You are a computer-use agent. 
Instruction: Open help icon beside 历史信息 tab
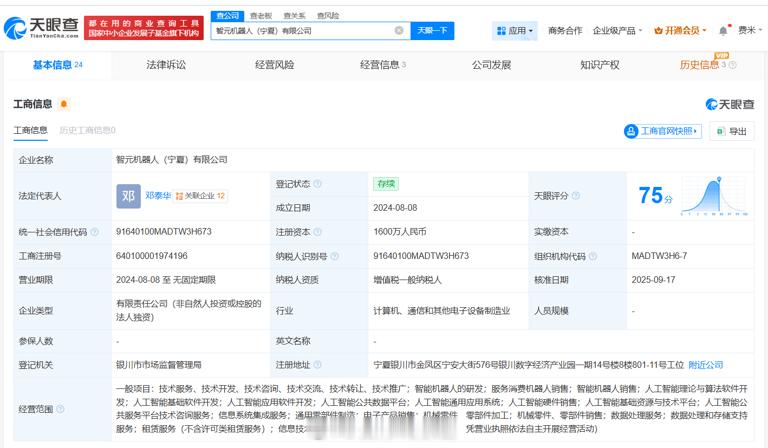coord(733,65)
